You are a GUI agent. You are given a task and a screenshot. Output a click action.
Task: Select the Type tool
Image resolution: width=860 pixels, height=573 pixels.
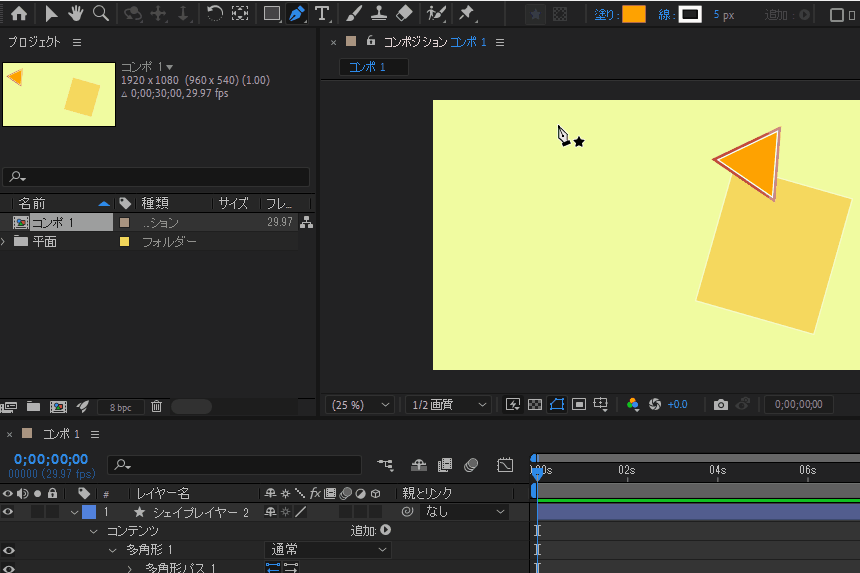pyautogui.click(x=322, y=14)
